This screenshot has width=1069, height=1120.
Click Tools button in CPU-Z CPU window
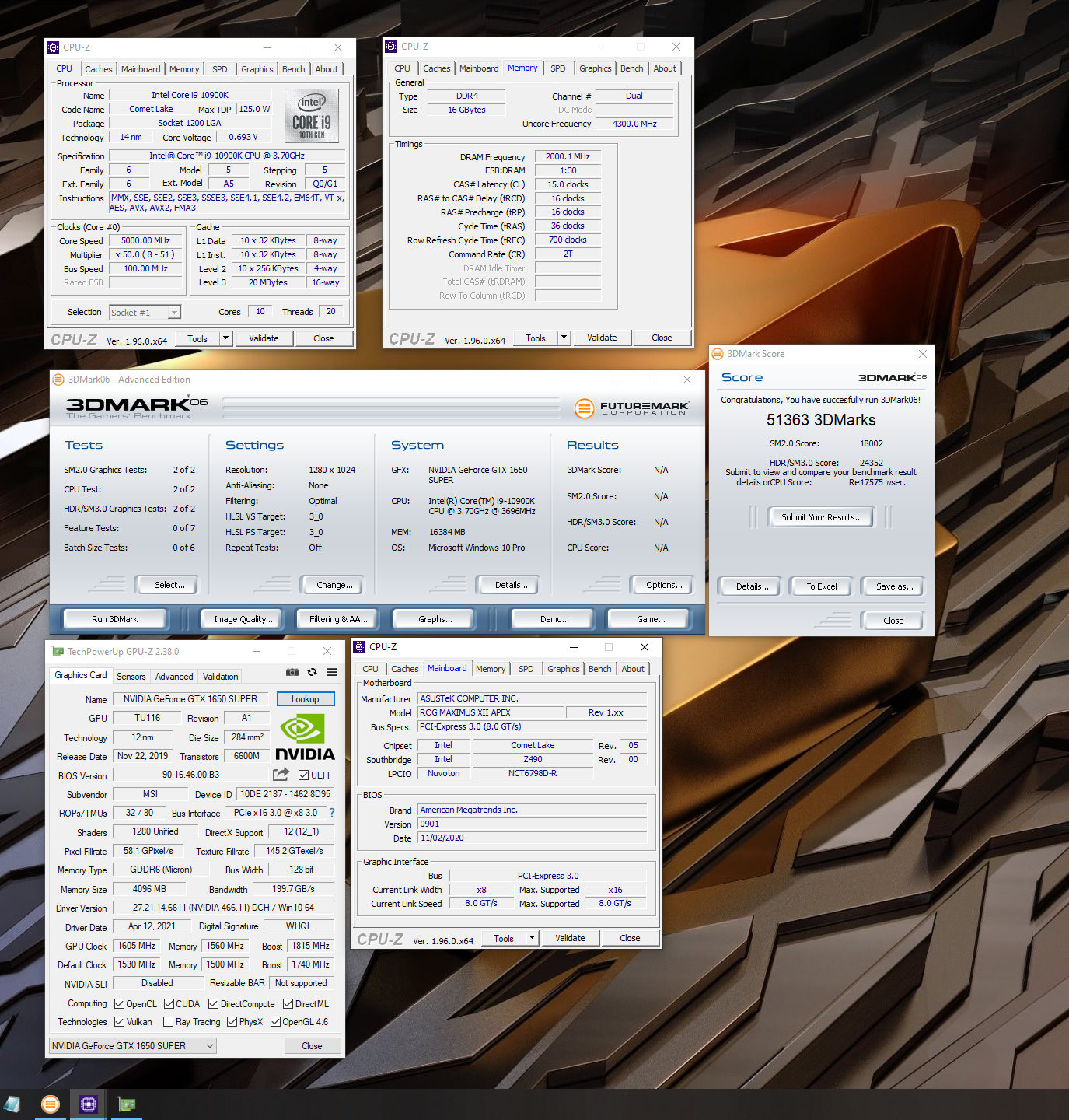(197, 338)
